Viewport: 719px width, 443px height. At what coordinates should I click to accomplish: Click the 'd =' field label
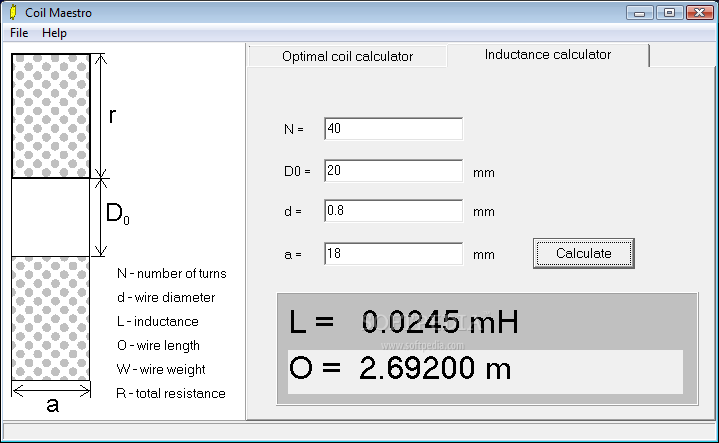click(x=293, y=211)
